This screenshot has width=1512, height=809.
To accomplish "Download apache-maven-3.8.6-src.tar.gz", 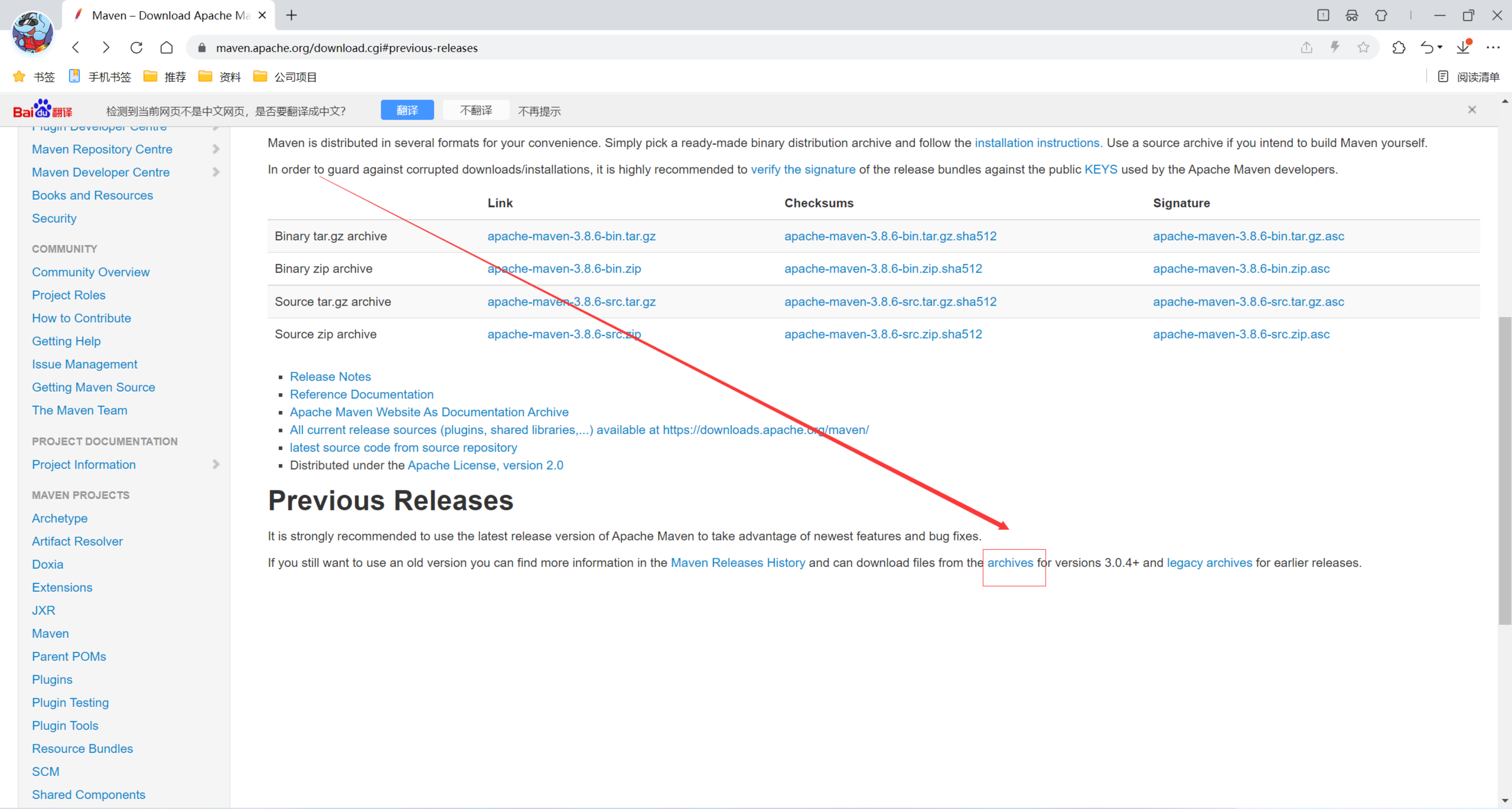I will (571, 302).
